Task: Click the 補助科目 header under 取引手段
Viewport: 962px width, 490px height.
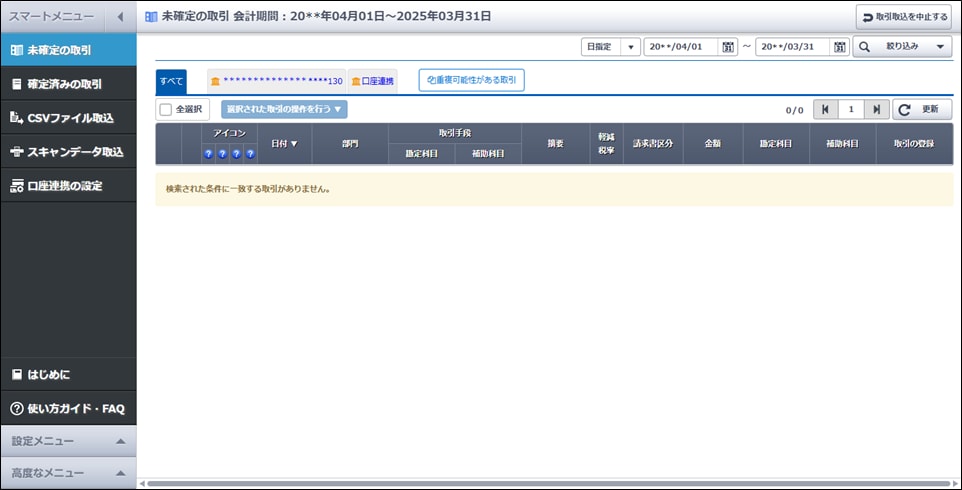Action: [x=488, y=154]
